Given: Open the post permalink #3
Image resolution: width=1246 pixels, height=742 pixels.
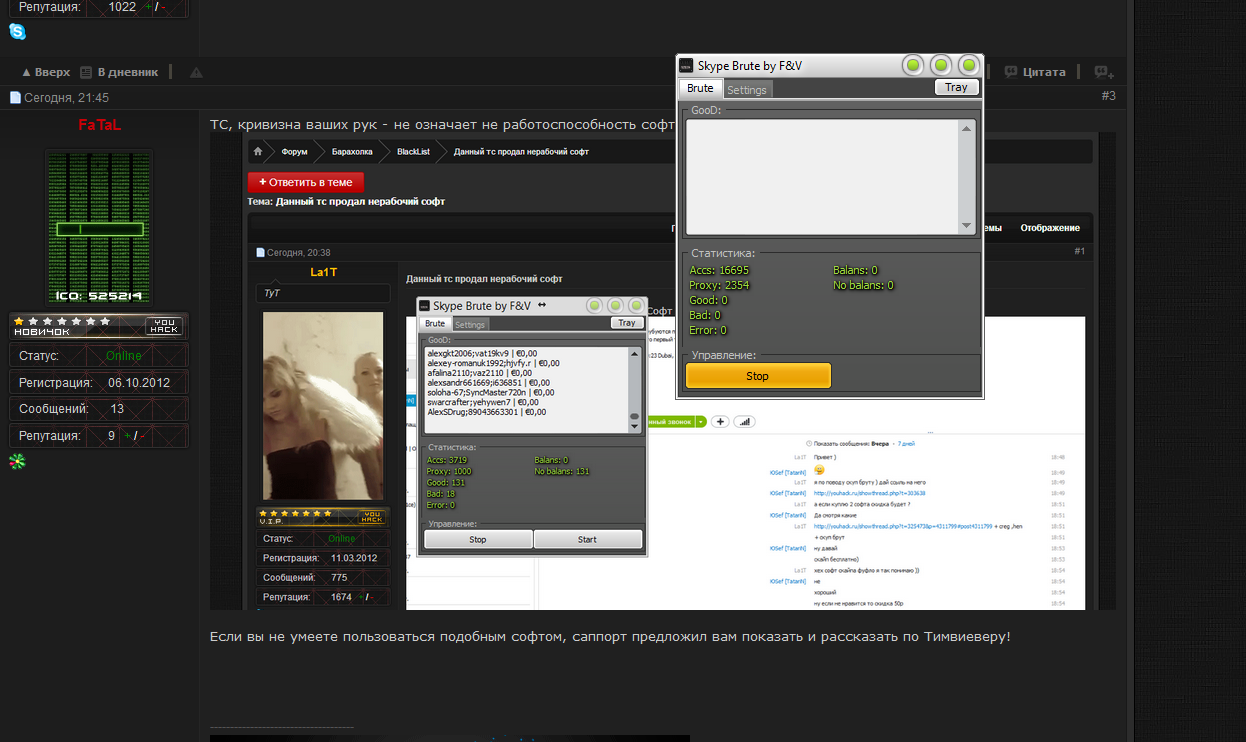Looking at the screenshot, I should tap(1108, 96).
